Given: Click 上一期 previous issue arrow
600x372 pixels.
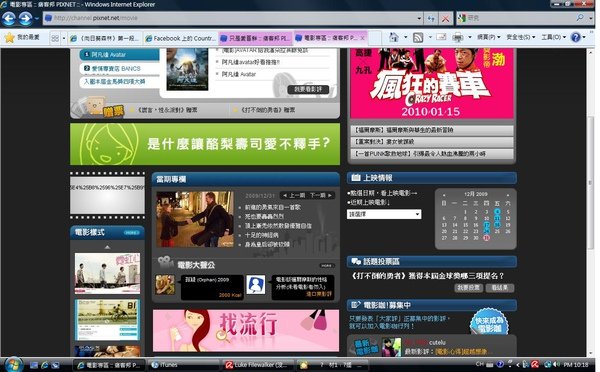Looking at the screenshot, I should pos(294,195).
